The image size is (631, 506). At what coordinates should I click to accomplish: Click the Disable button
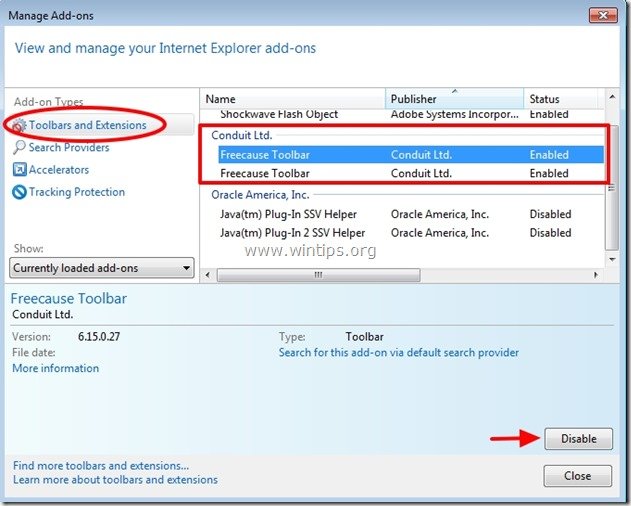point(578,438)
